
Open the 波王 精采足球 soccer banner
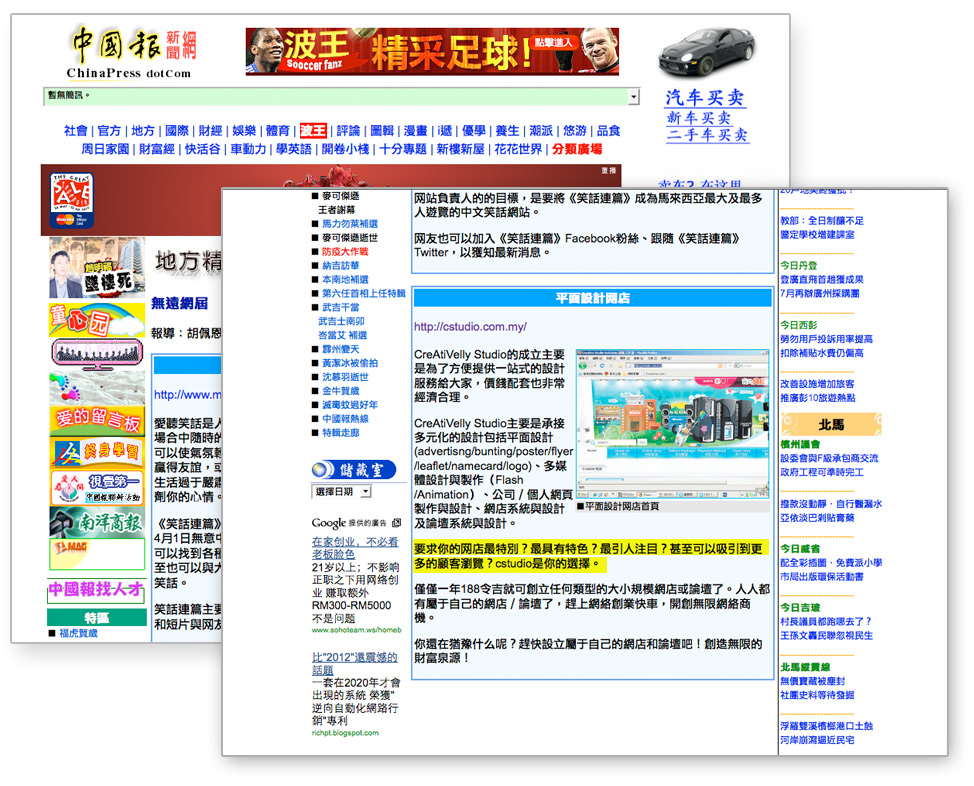(432, 52)
